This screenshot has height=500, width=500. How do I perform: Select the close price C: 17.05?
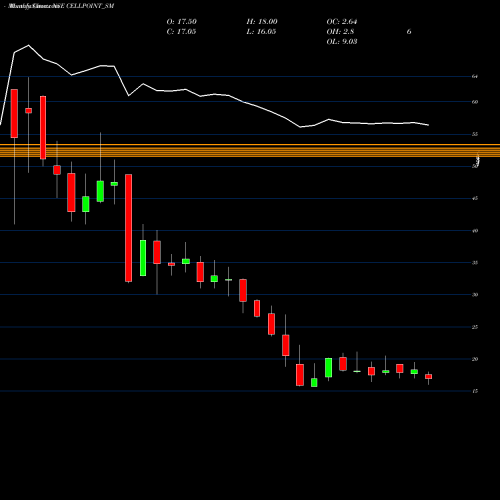[181, 32]
